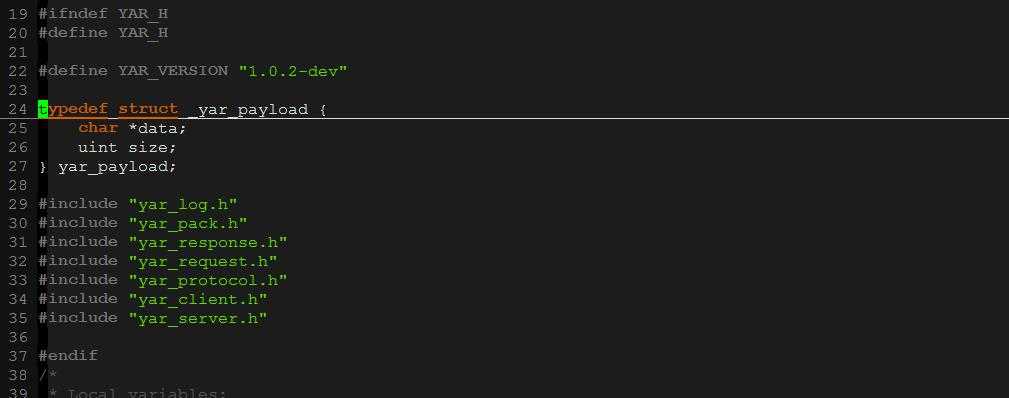1009x398 pixels.
Task: Click the "yar_server.h" include string
Action: click(198, 318)
